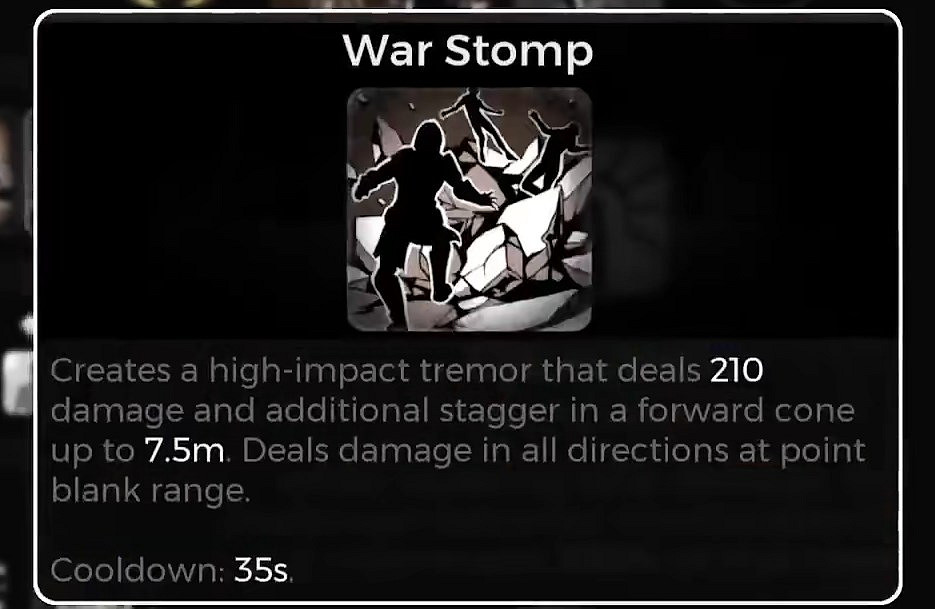
Task: Click the blank range text
Action: tap(150, 491)
